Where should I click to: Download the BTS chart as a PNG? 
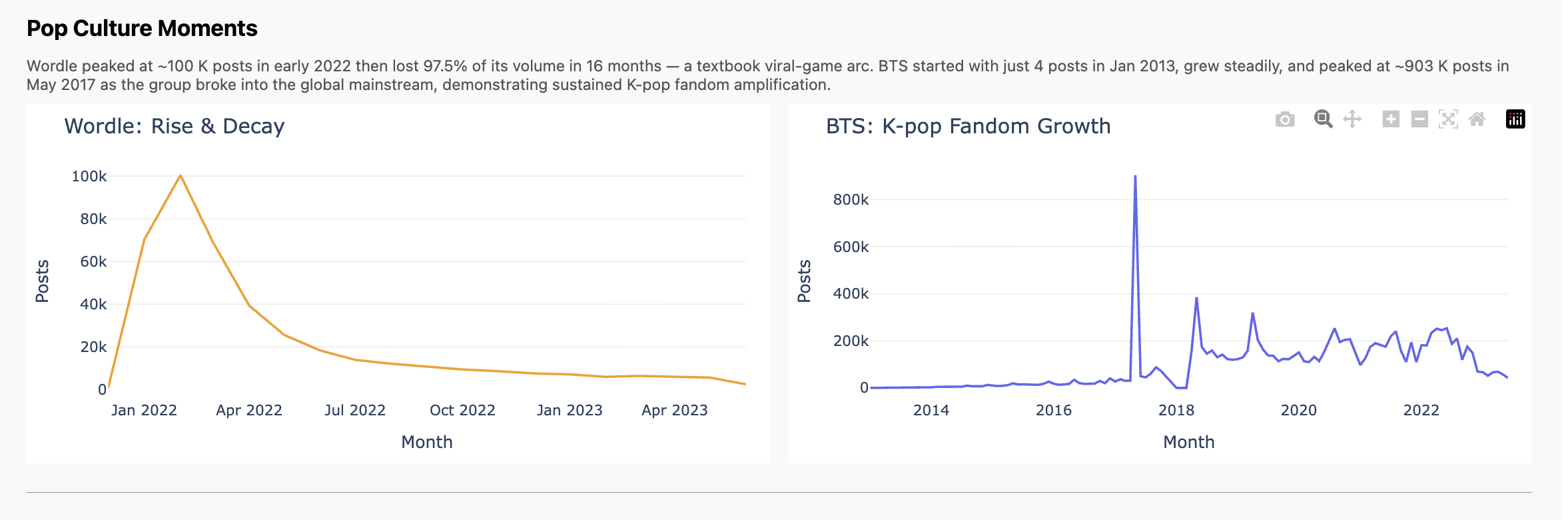click(1286, 120)
